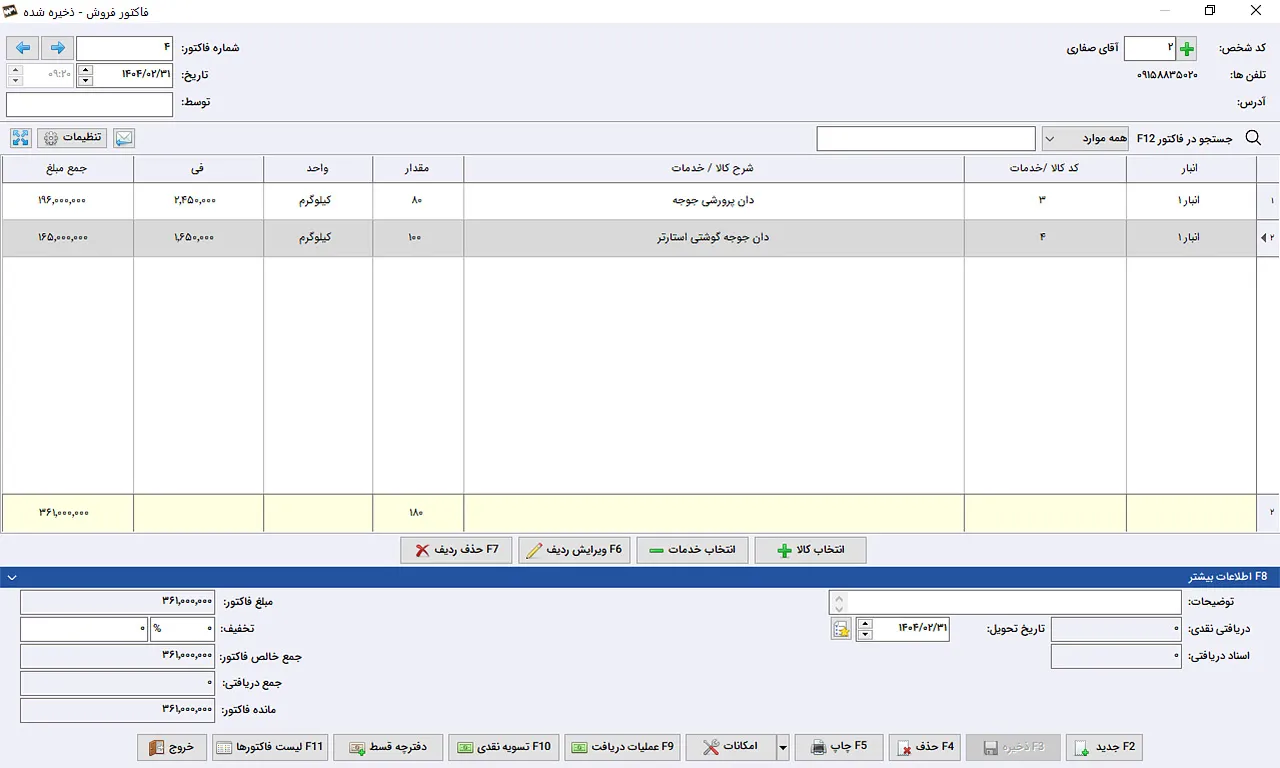
Task: Click delivery date stepper arrows
Action: click(x=865, y=629)
